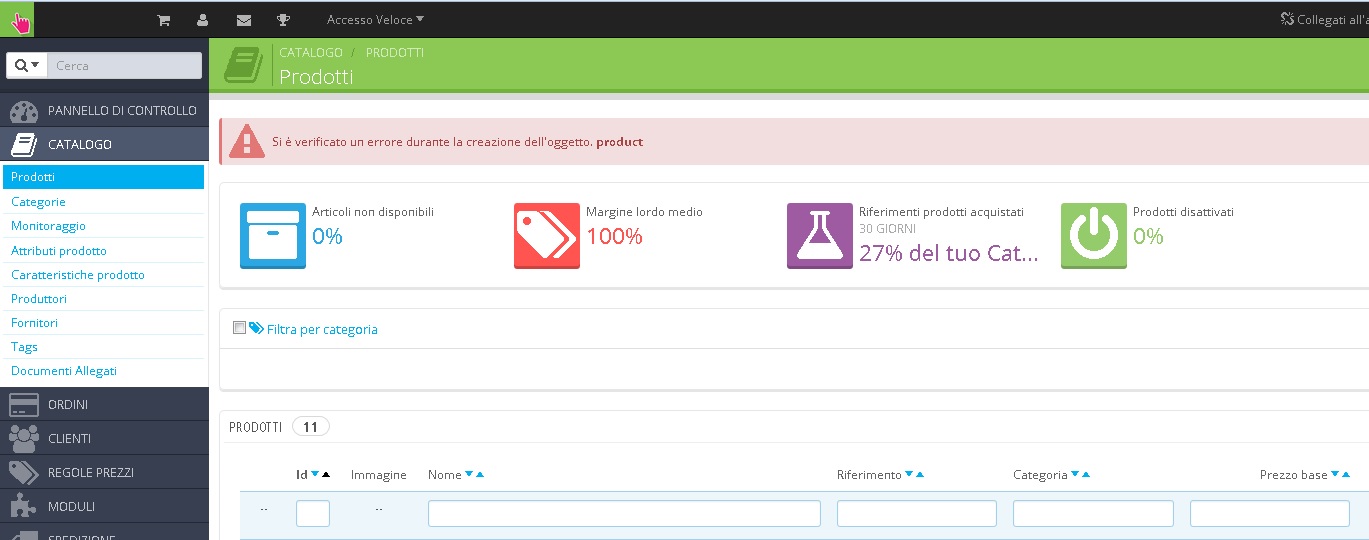Sort Riferimento column descending arrow
Screen dimensions: 1369x540
coord(909,474)
